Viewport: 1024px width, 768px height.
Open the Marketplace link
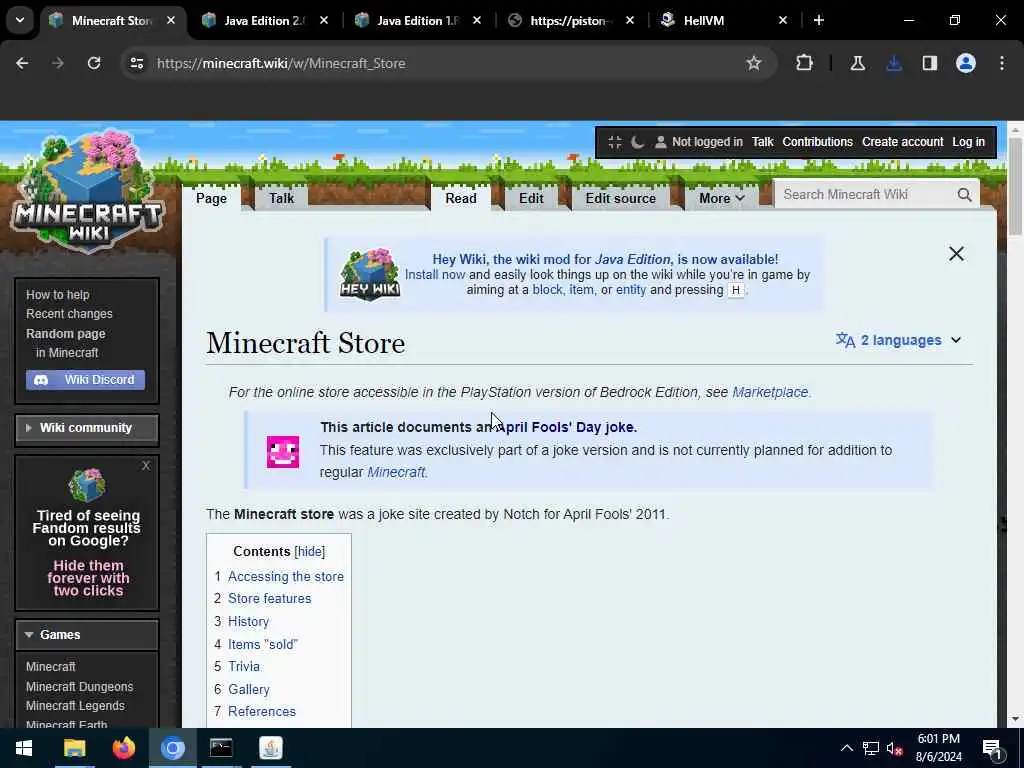770,392
